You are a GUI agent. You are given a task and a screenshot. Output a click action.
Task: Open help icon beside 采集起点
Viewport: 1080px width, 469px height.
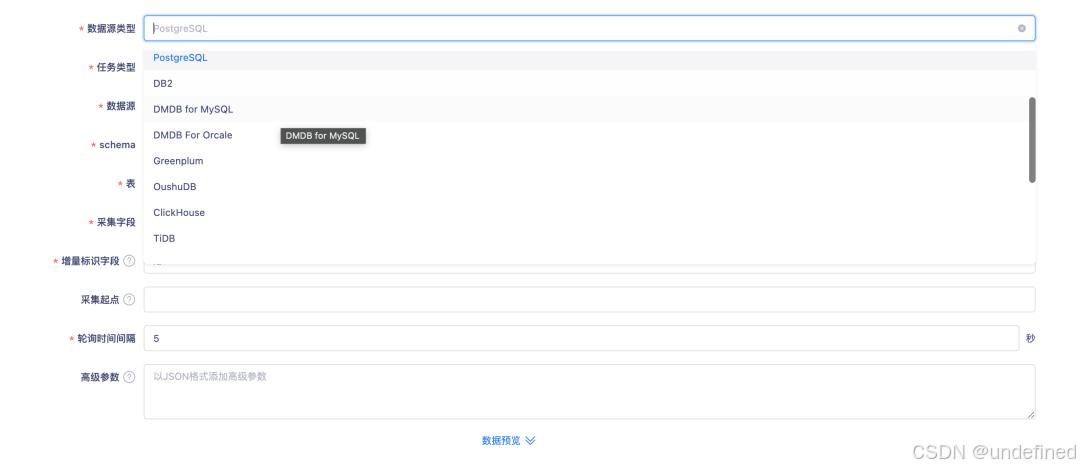tap(129, 300)
